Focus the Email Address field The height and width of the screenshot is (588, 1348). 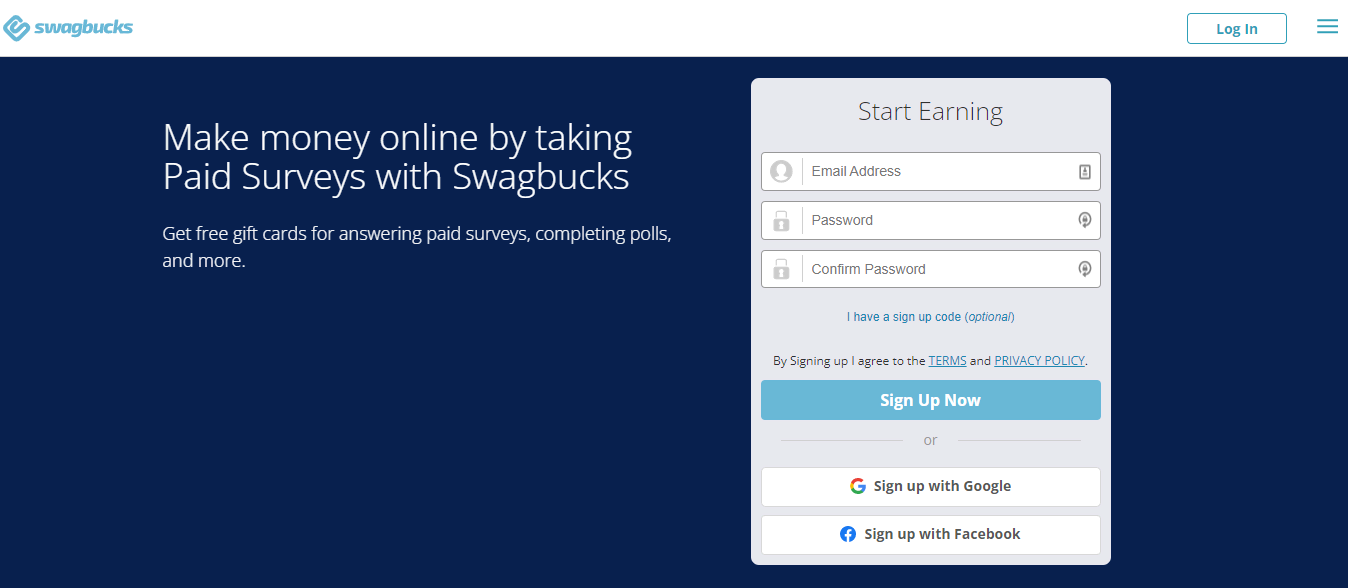pos(935,172)
